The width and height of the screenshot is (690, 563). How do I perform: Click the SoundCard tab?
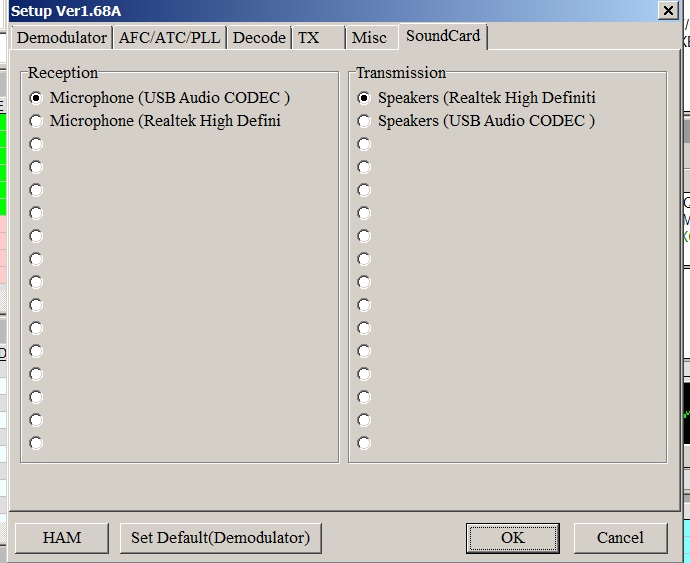(443, 36)
